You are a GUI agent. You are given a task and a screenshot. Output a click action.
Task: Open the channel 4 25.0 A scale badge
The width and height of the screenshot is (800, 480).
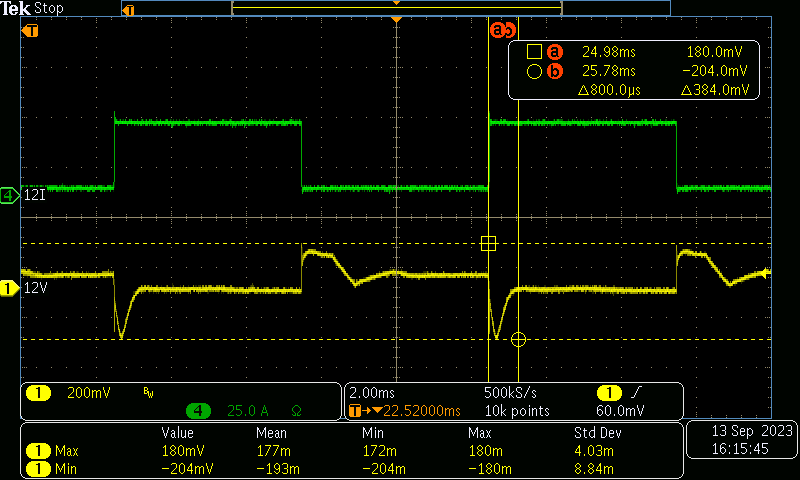pos(240,410)
